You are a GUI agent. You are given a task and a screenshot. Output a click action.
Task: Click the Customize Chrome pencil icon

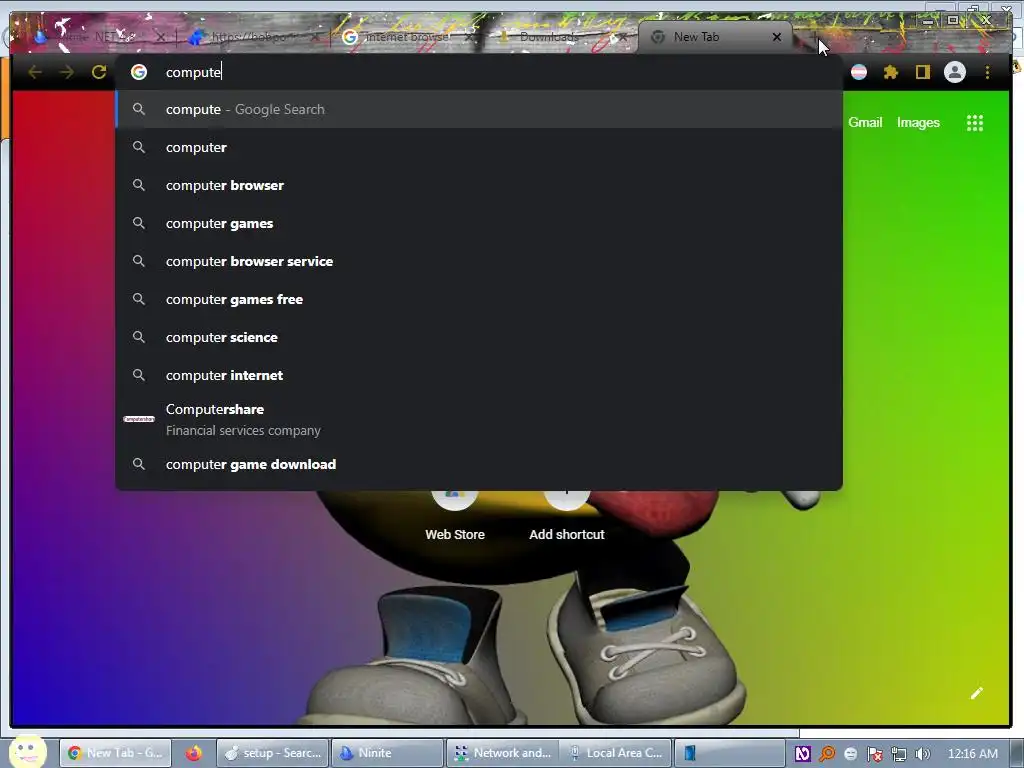pos(976,693)
